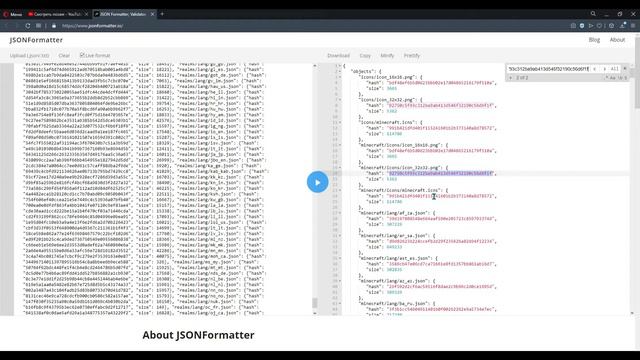This screenshot has width=640, height=360.
Task: Open the About link
Action: 617,40
